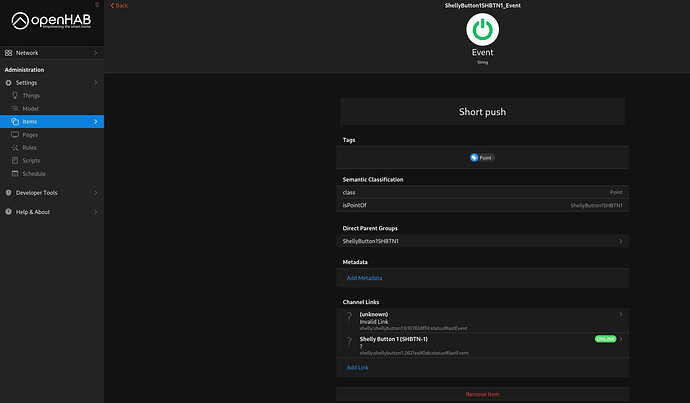Click the pin sidebar icon above the logo

pos(97,4)
